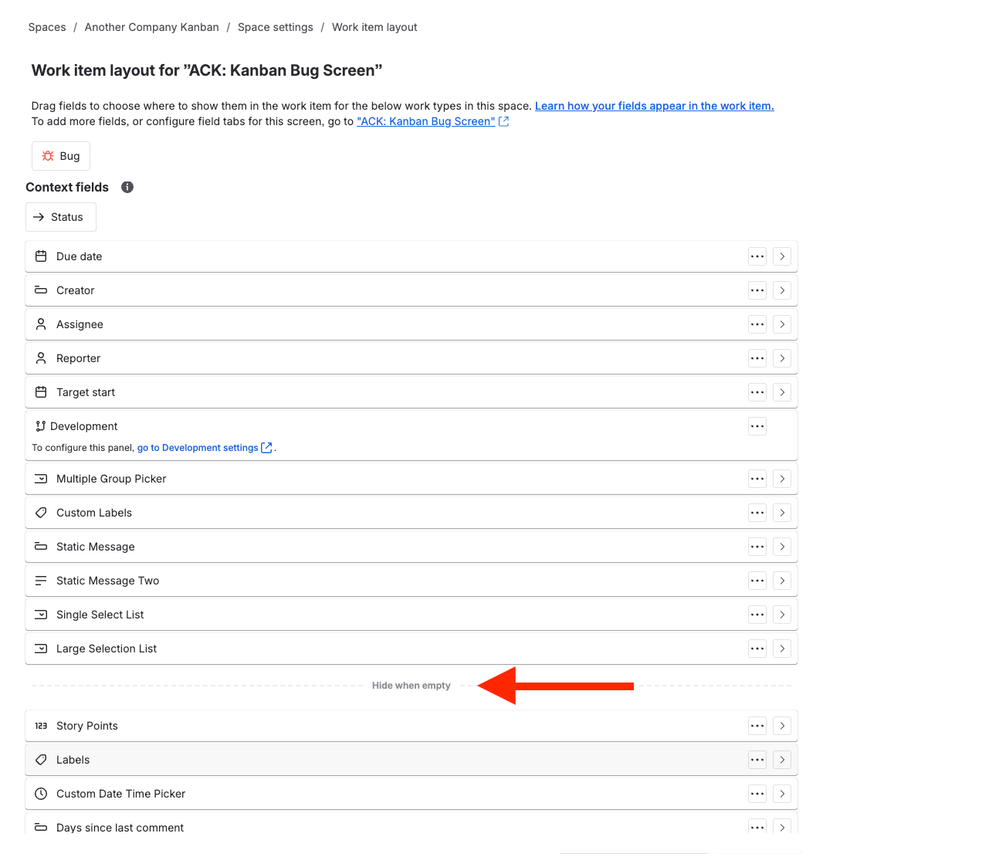Click the calendar icon on Target start

[41, 392]
